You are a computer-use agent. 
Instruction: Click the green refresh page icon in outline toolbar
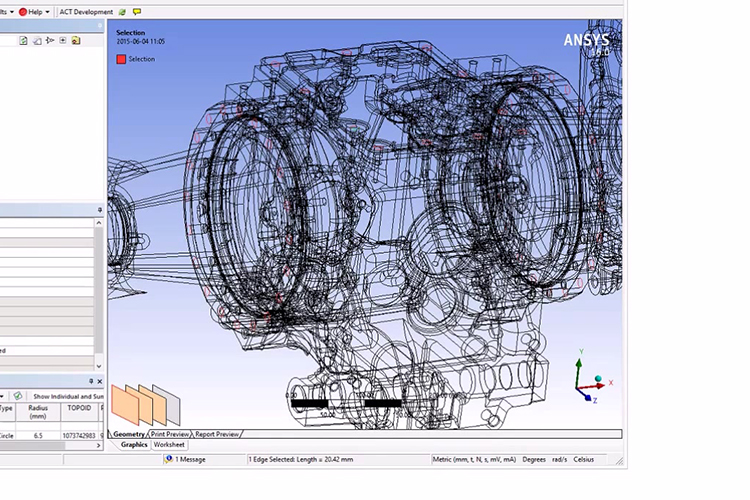pos(23,41)
